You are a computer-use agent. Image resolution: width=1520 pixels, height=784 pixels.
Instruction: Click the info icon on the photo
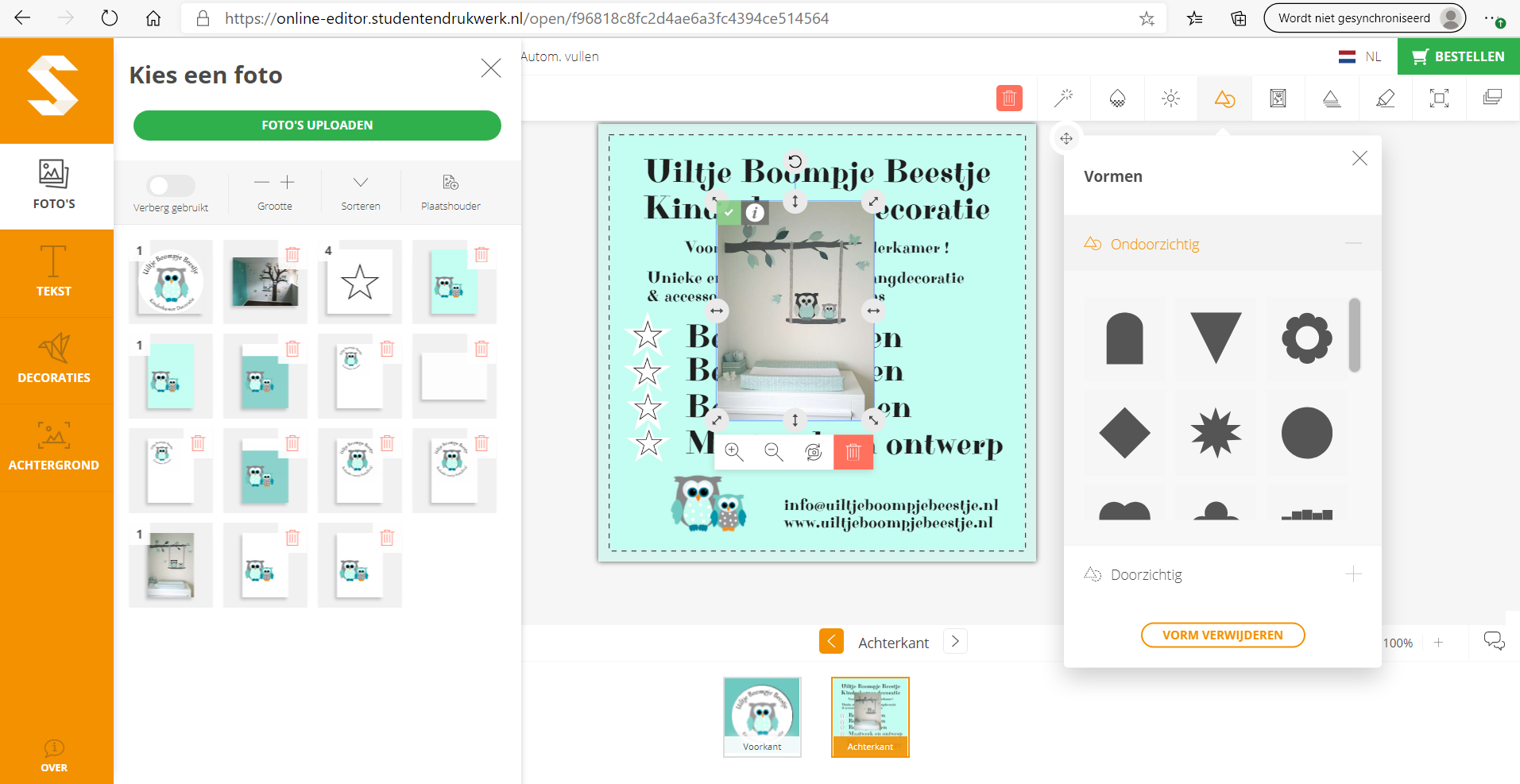[755, 212]
